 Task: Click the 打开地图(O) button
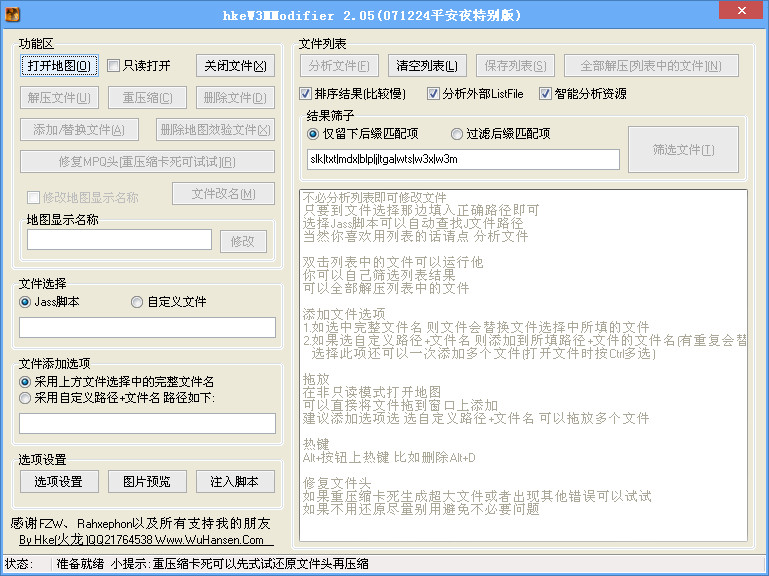coord(59,66)
